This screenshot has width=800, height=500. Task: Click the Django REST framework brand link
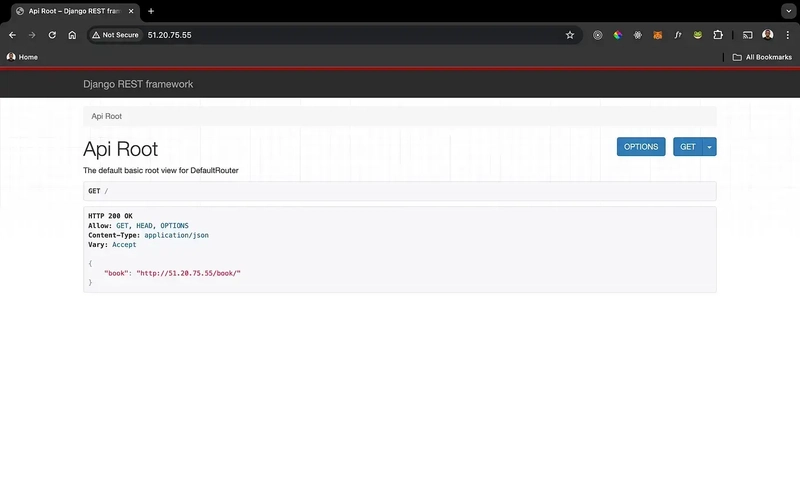[x=138, y=84]
